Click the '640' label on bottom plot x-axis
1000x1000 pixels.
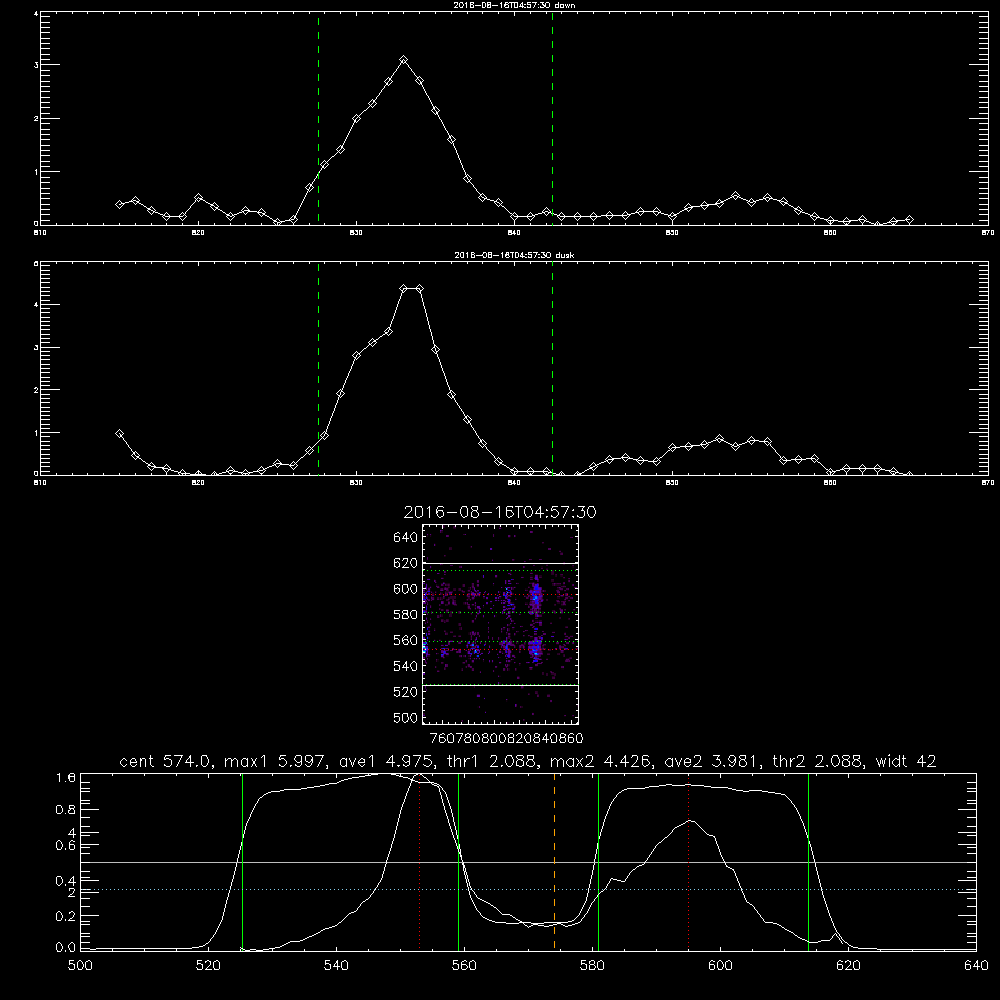coord(976,966)
